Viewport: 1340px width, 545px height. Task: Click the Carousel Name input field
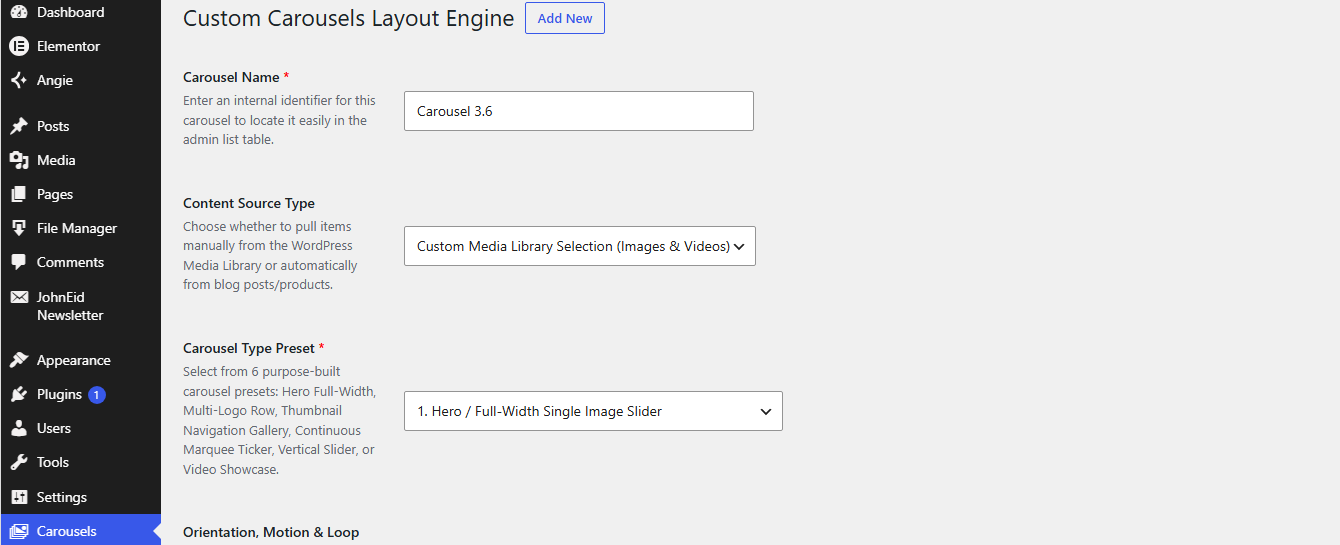[579, 111]
